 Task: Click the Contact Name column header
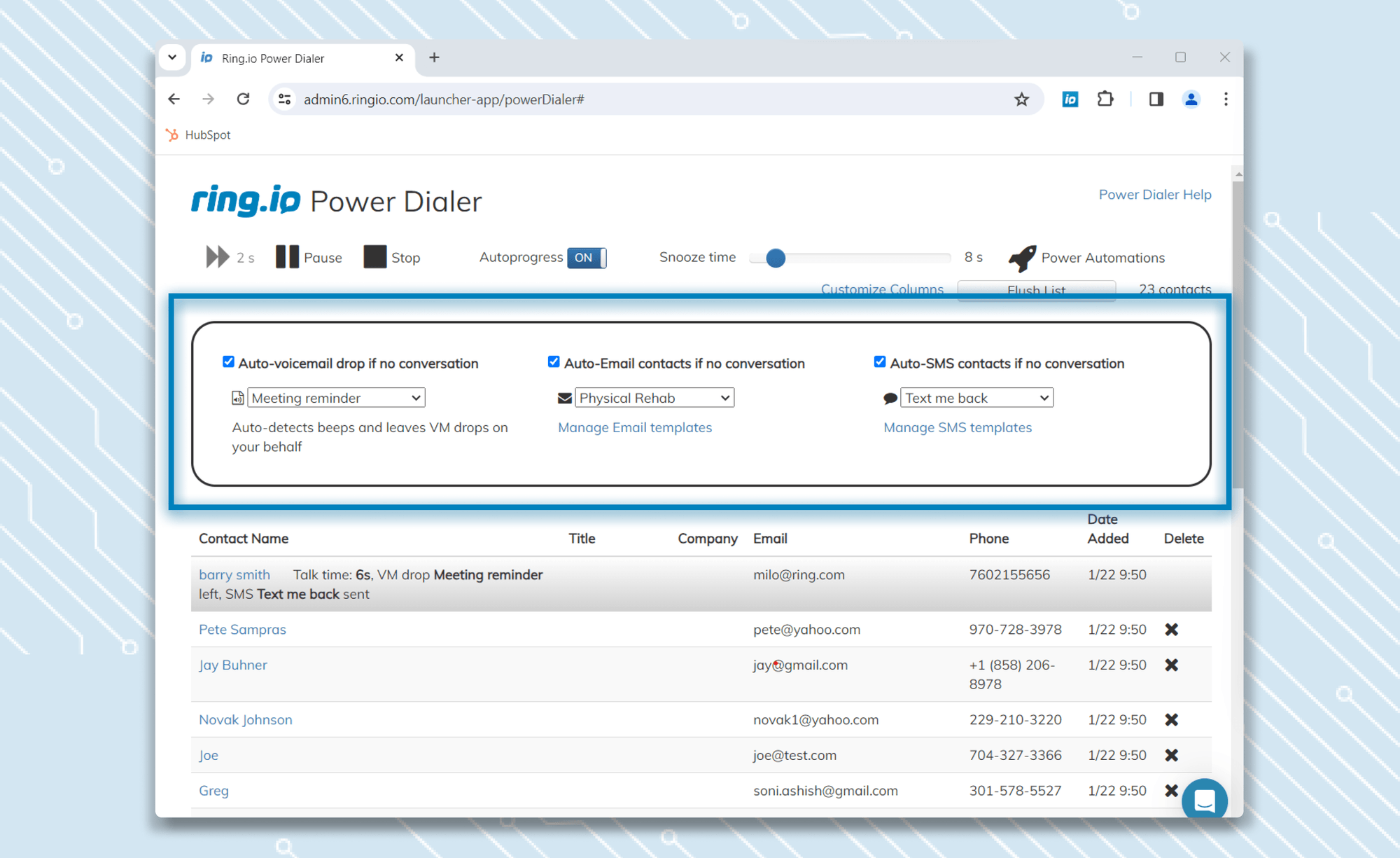(x=244, y=539)
